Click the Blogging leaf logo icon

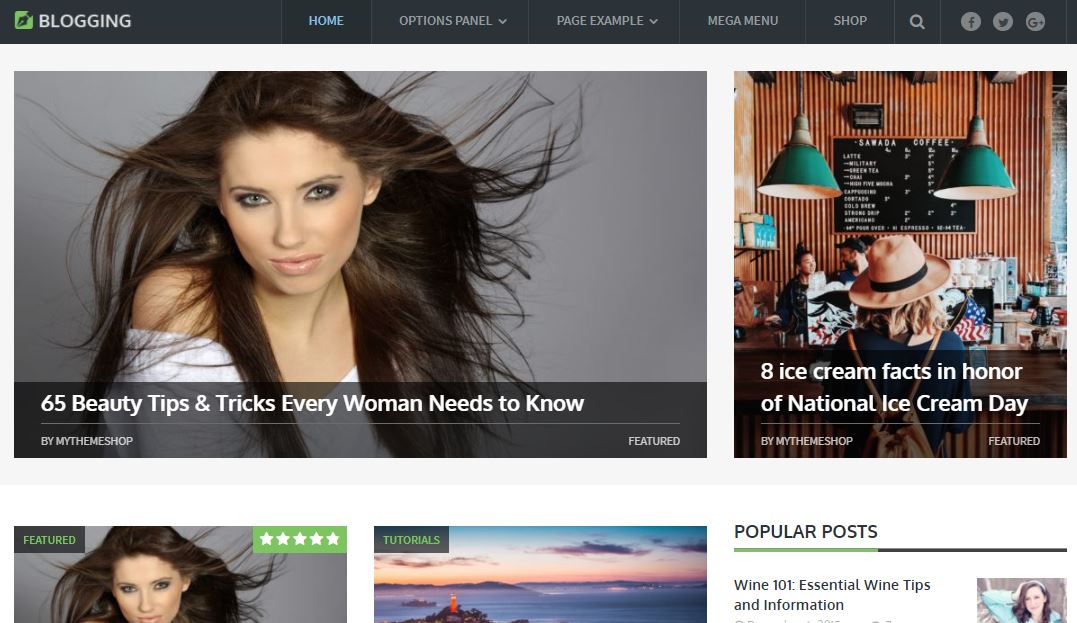point(24,21)
